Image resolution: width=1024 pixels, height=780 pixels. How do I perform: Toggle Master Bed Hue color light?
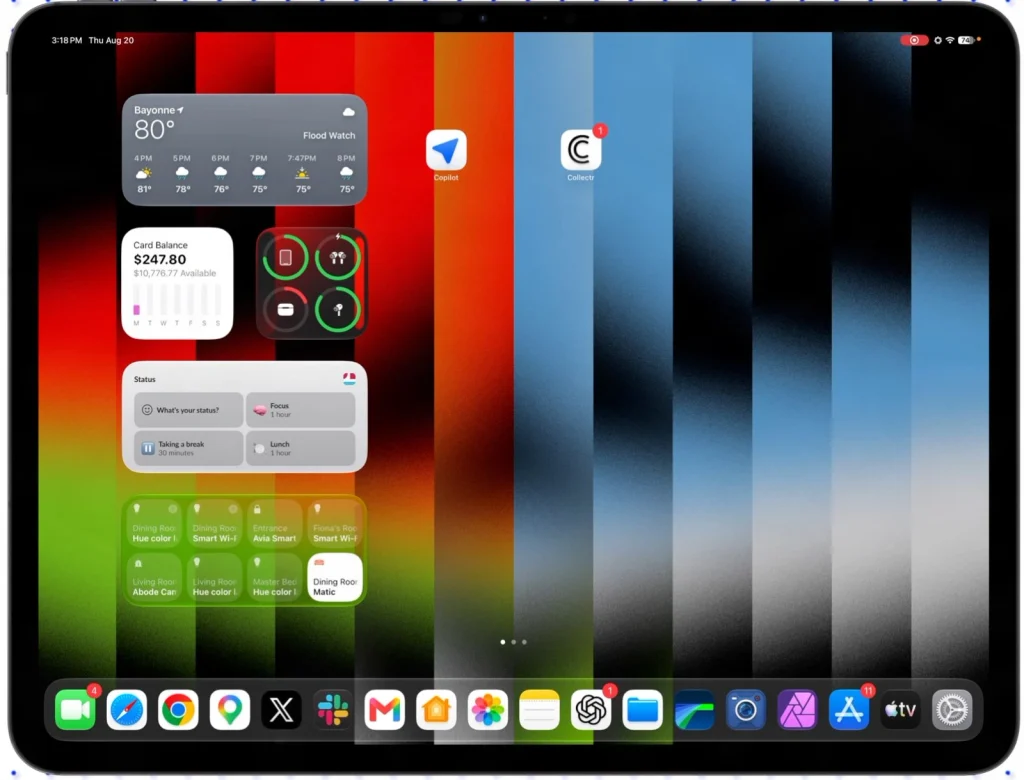point(275,577)
